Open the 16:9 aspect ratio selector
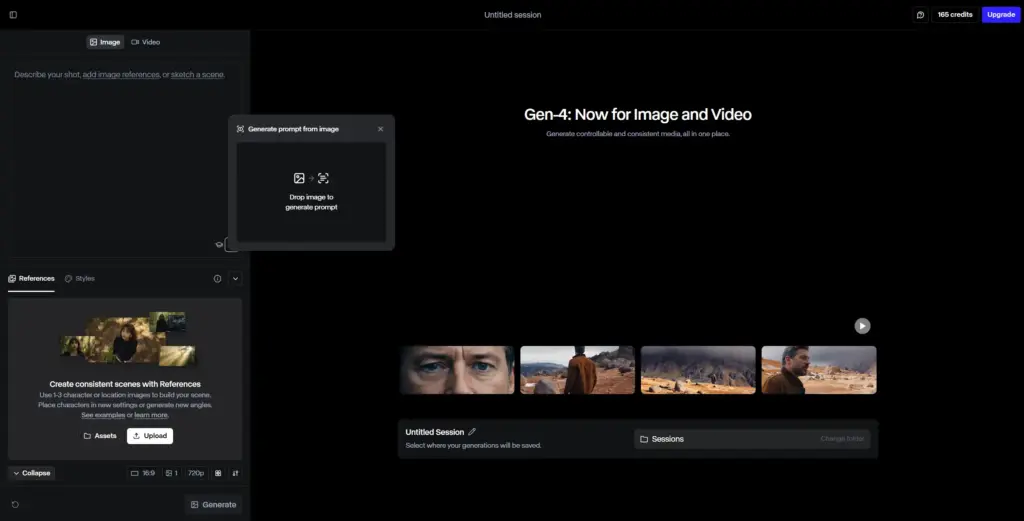The height and width of the screenshot is (521, 1024). (x=143, y=473)
